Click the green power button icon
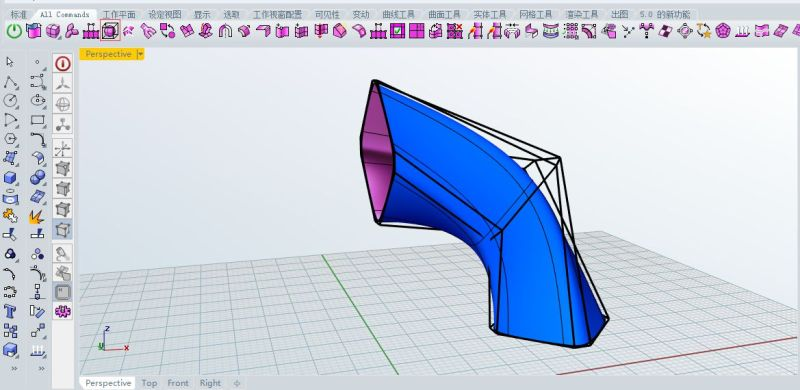Screen dimensions: 800x390 coord(14,31)
